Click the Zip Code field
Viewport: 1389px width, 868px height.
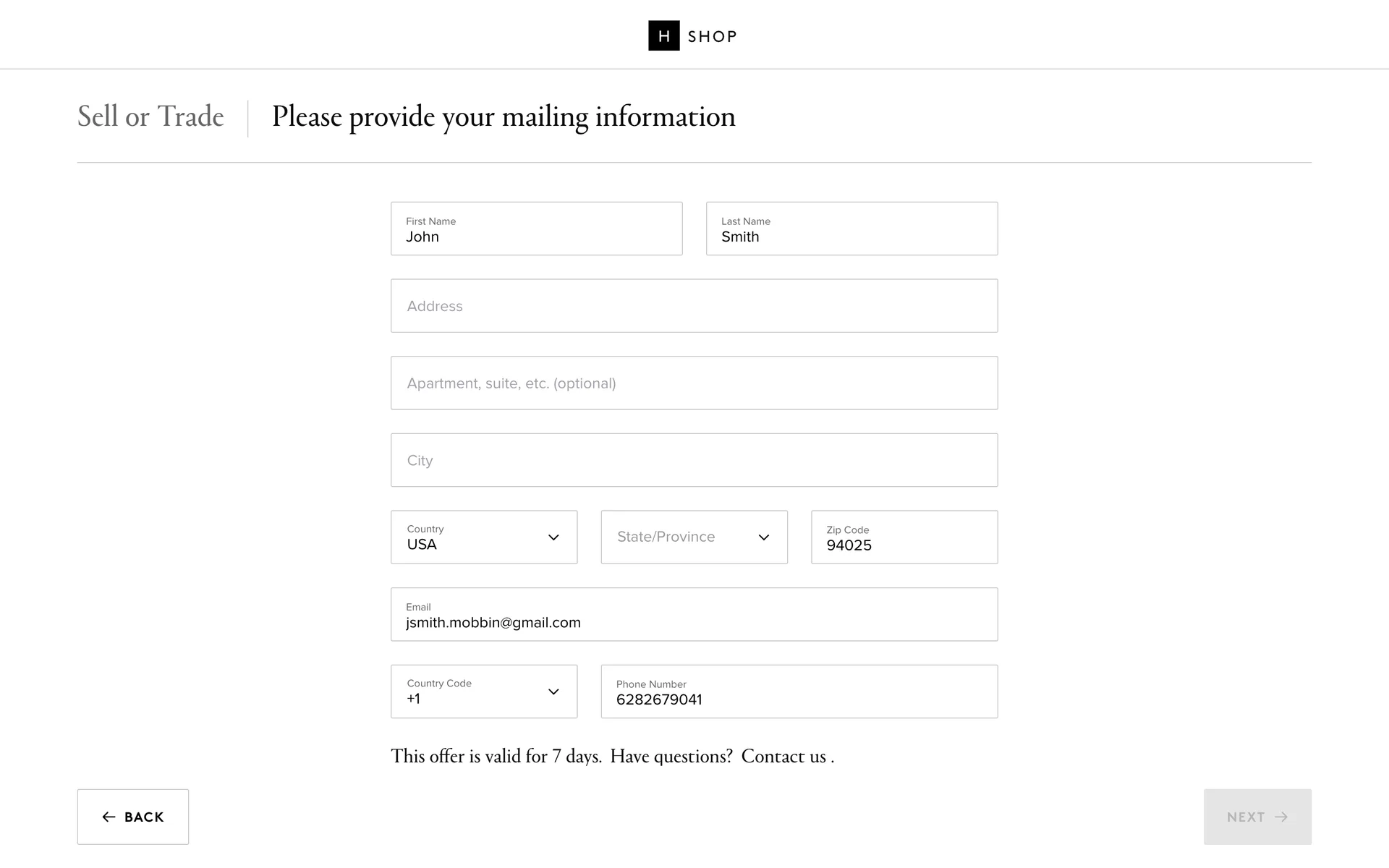[904, 537]
